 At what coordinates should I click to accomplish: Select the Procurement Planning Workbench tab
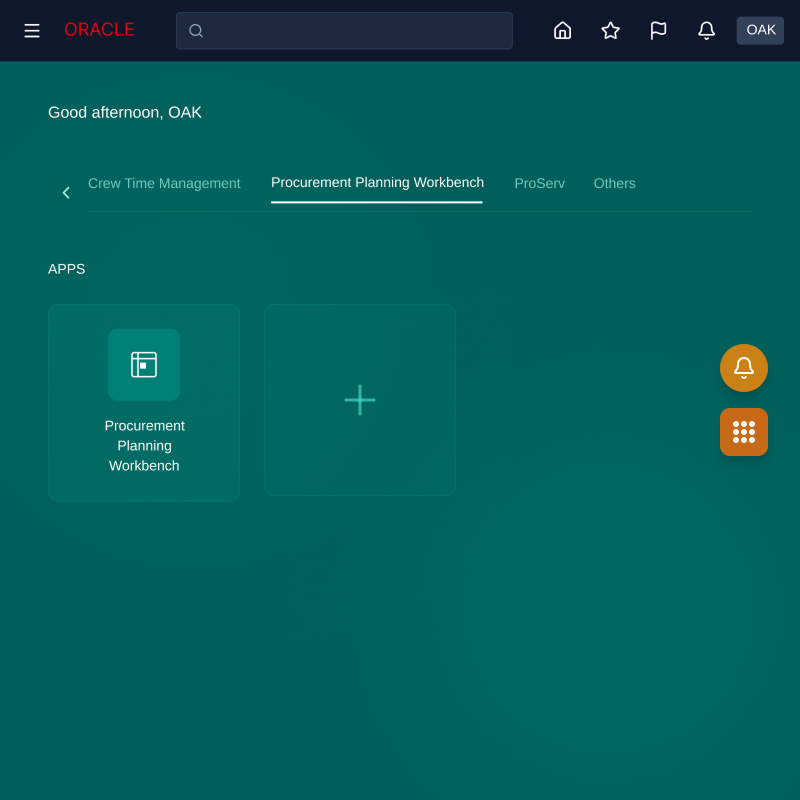tap(377, 183)
